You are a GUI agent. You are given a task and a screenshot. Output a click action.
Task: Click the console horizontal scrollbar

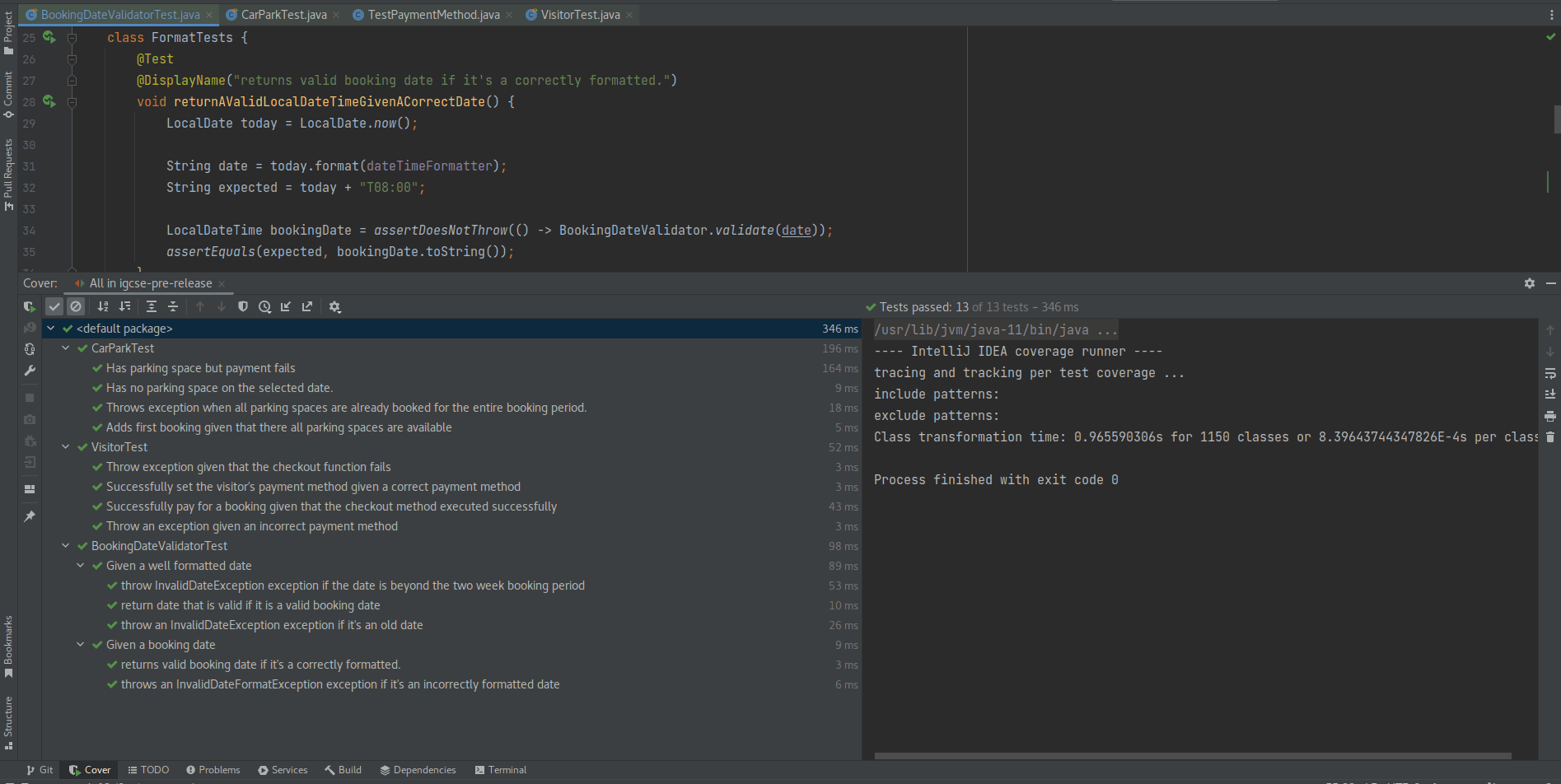tap(1192, 755)
